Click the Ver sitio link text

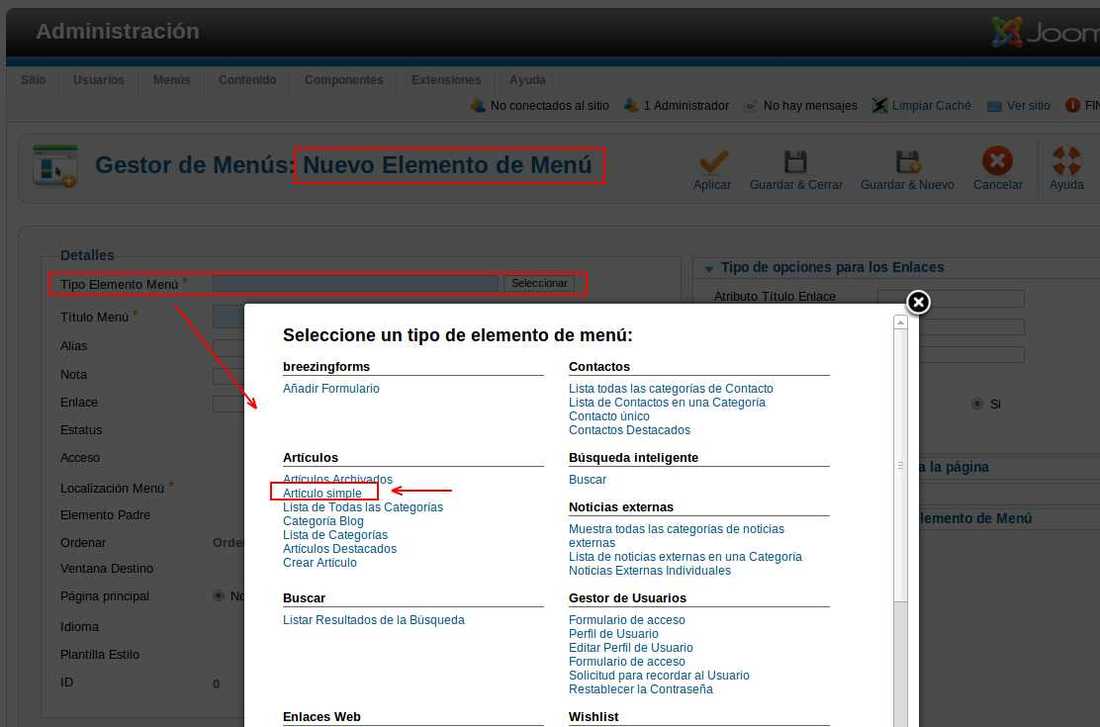pos(1028,106)
